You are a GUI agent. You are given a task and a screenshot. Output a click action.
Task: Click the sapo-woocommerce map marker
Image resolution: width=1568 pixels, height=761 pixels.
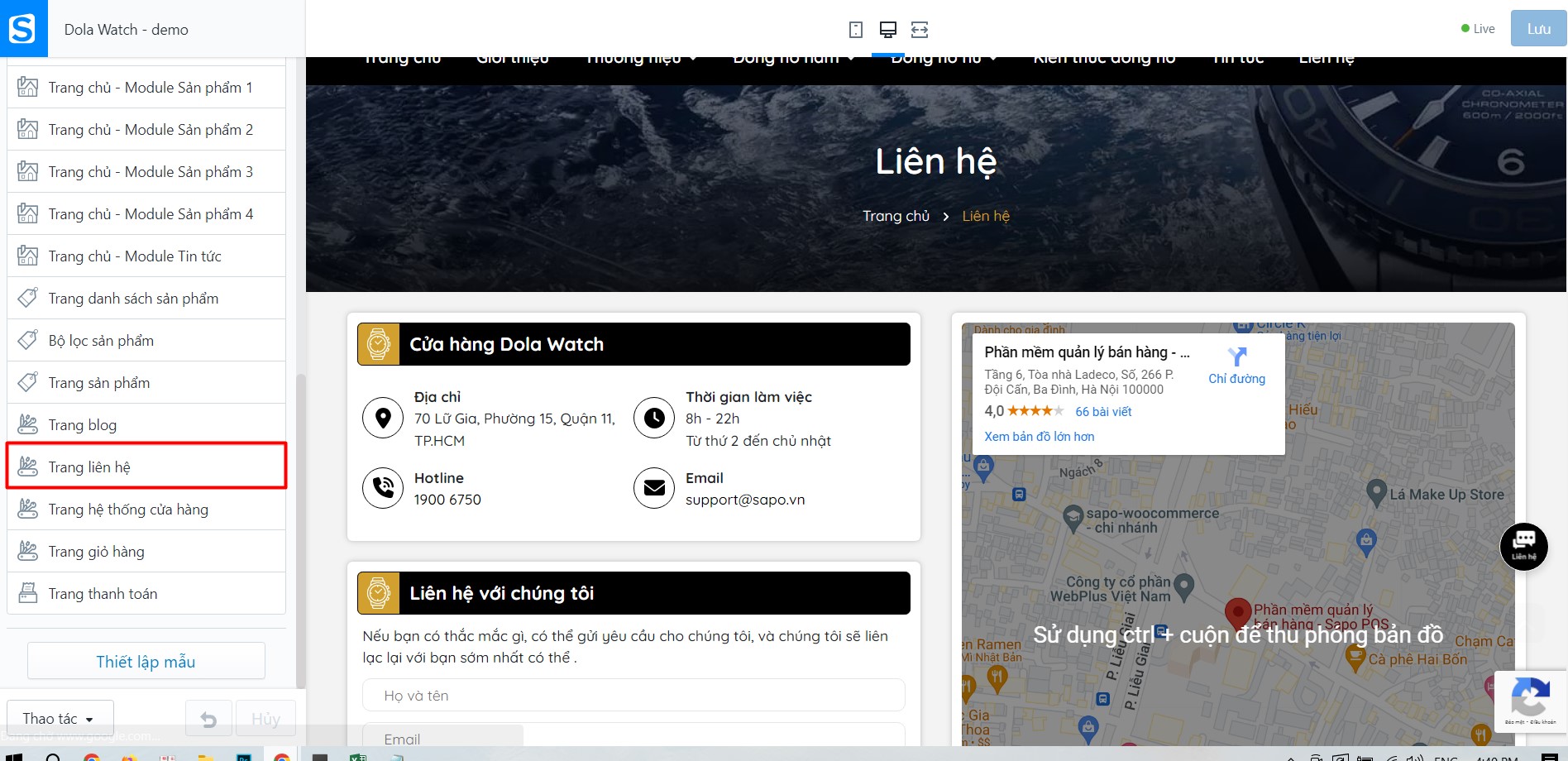(1073, 519)
